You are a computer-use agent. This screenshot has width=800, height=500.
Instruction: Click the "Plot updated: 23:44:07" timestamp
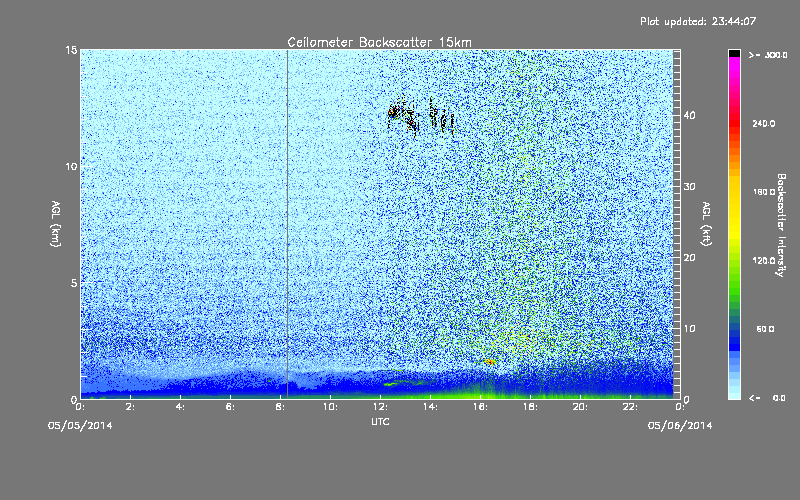pyautogui.click(x=698, y=21)
